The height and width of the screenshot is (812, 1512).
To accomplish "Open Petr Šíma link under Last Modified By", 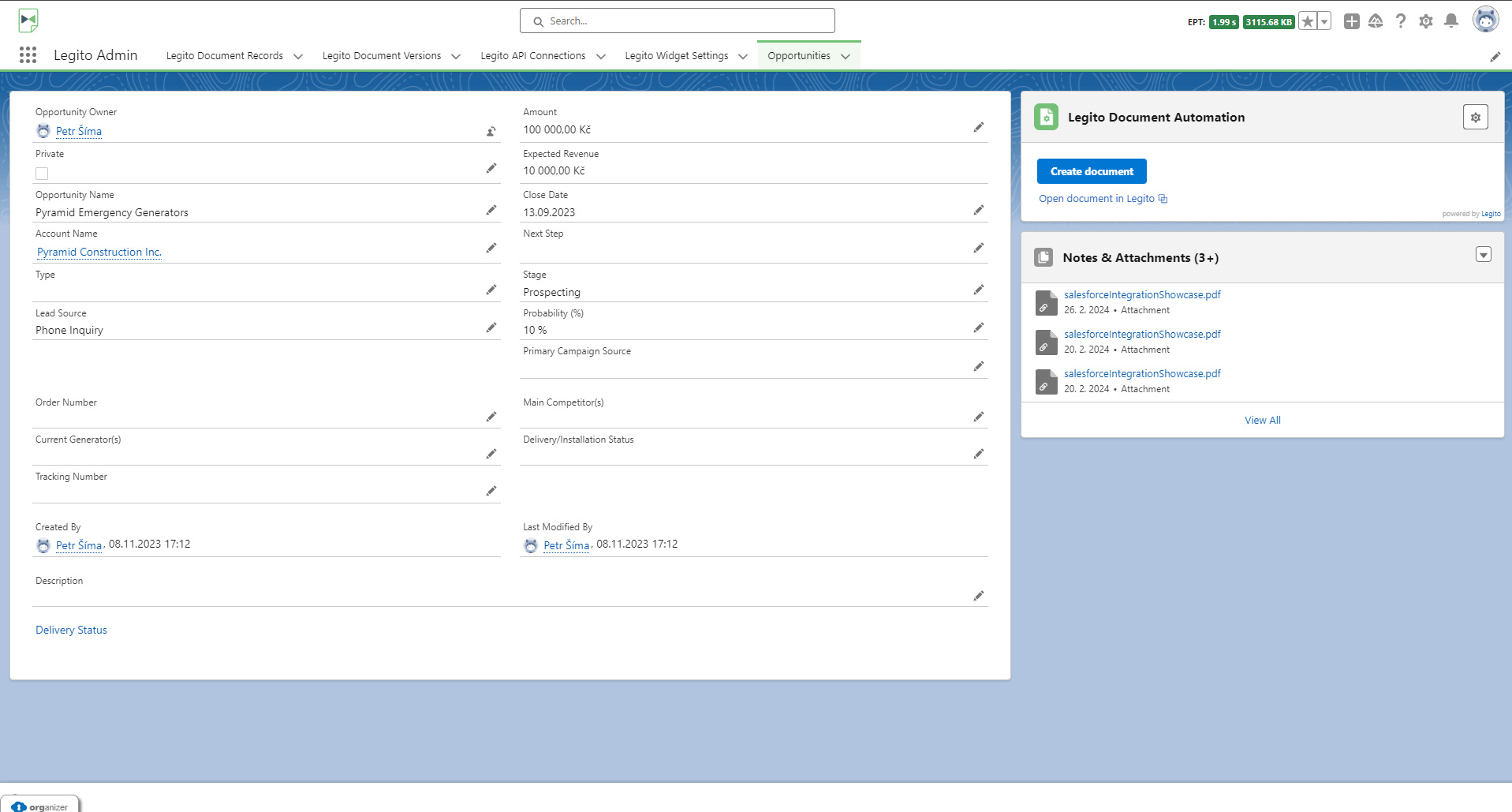I will 566,545.
